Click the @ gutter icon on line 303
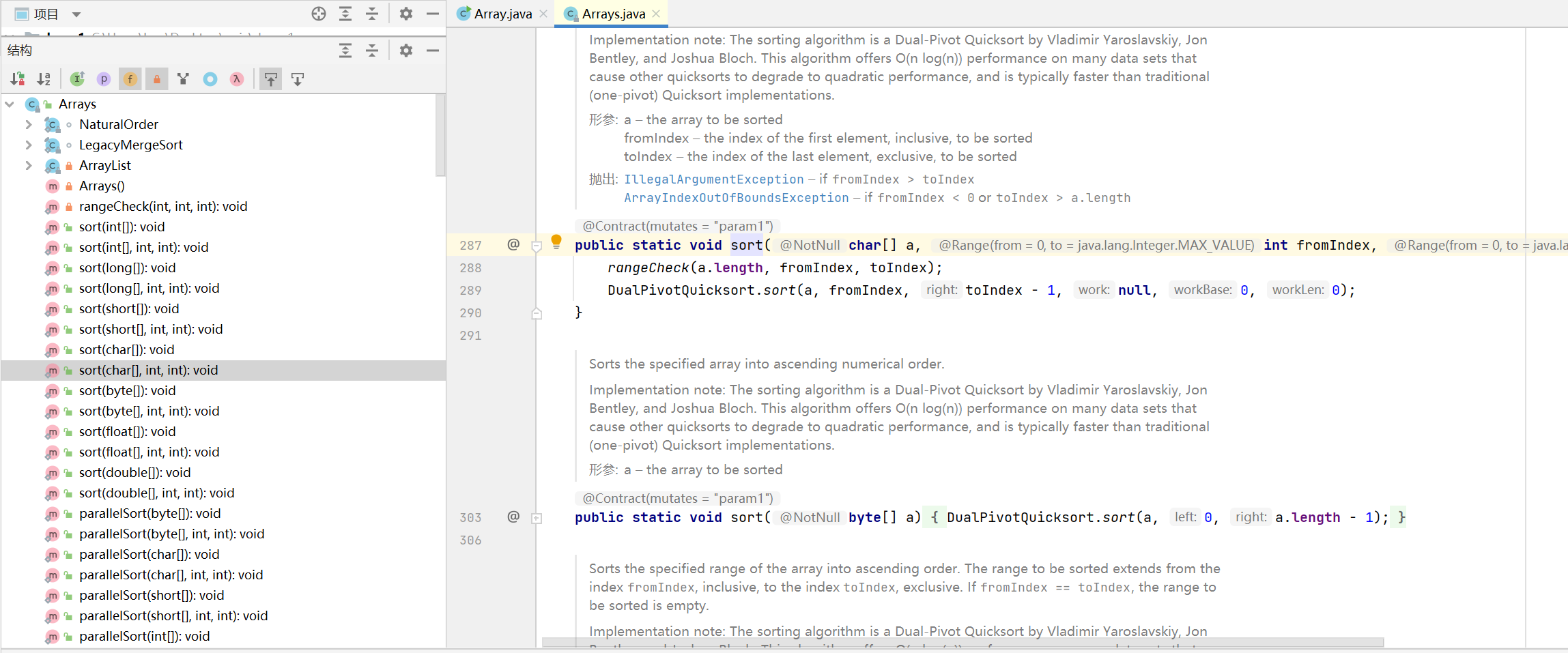Screen dimensions: 1568x653 513,517
